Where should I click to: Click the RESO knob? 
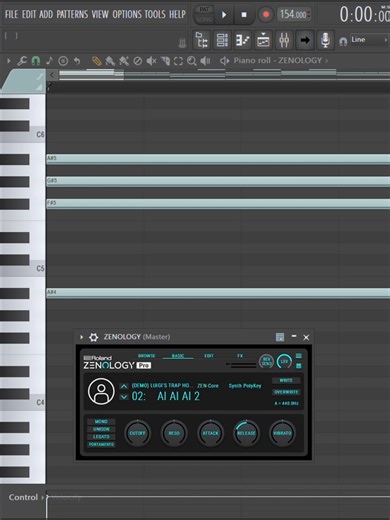coord(174,433)
